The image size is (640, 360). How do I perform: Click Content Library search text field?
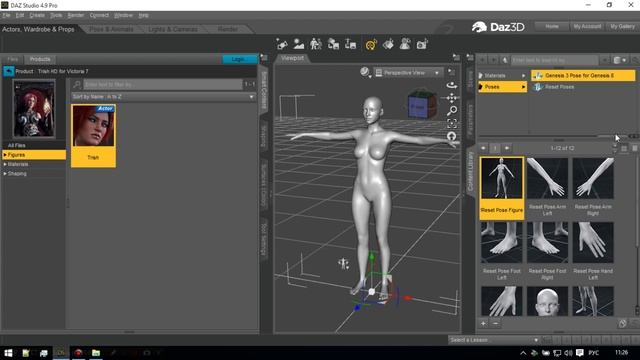554,60
